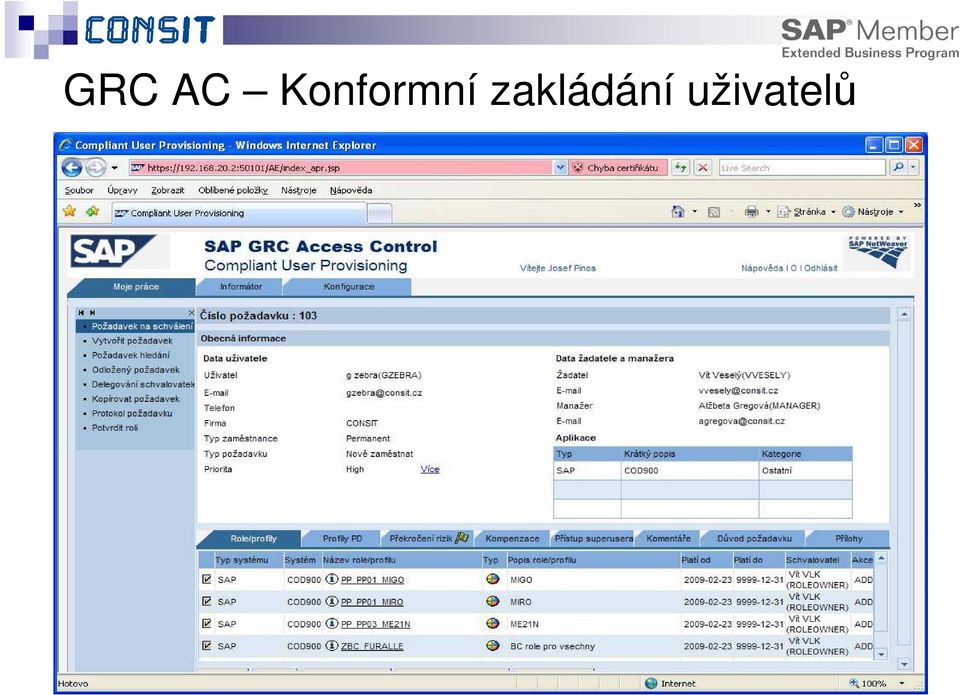Stop loading with the red X icon
The image size is (960, 695).
click(703, 167)
